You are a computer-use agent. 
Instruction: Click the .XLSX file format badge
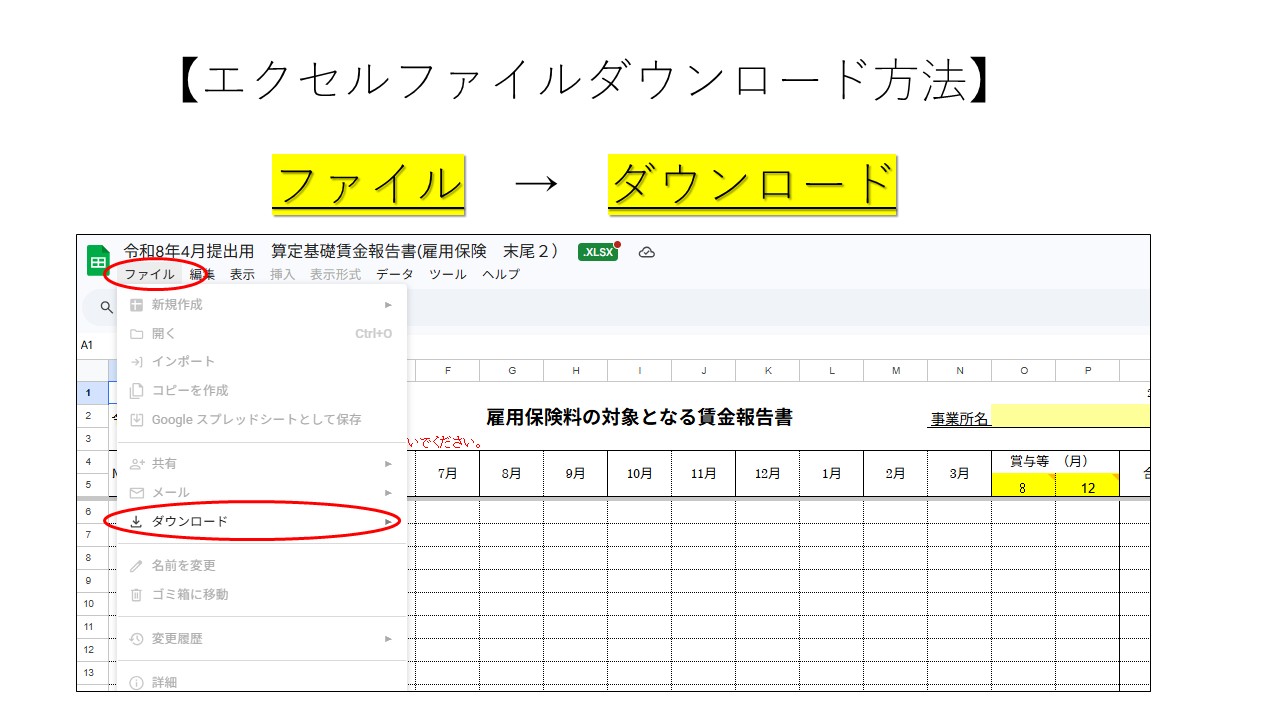598,252
